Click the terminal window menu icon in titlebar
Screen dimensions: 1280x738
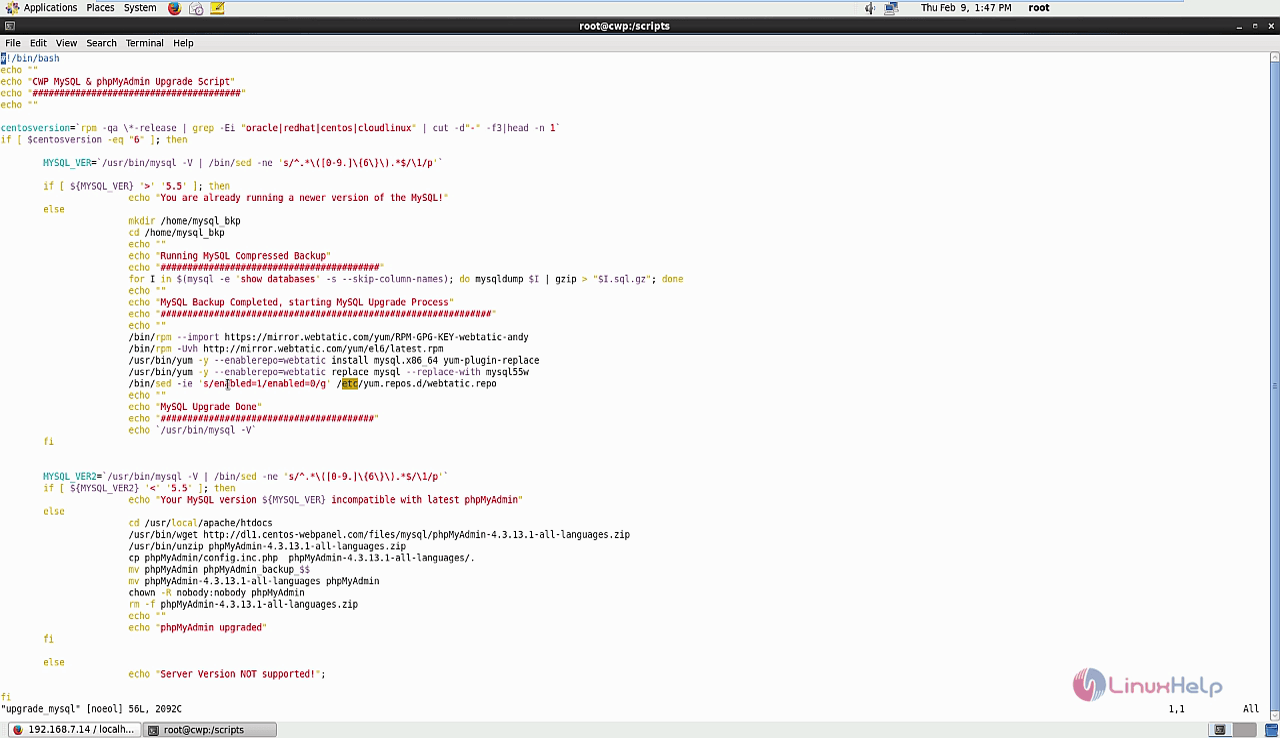click(x=10, y=26)
